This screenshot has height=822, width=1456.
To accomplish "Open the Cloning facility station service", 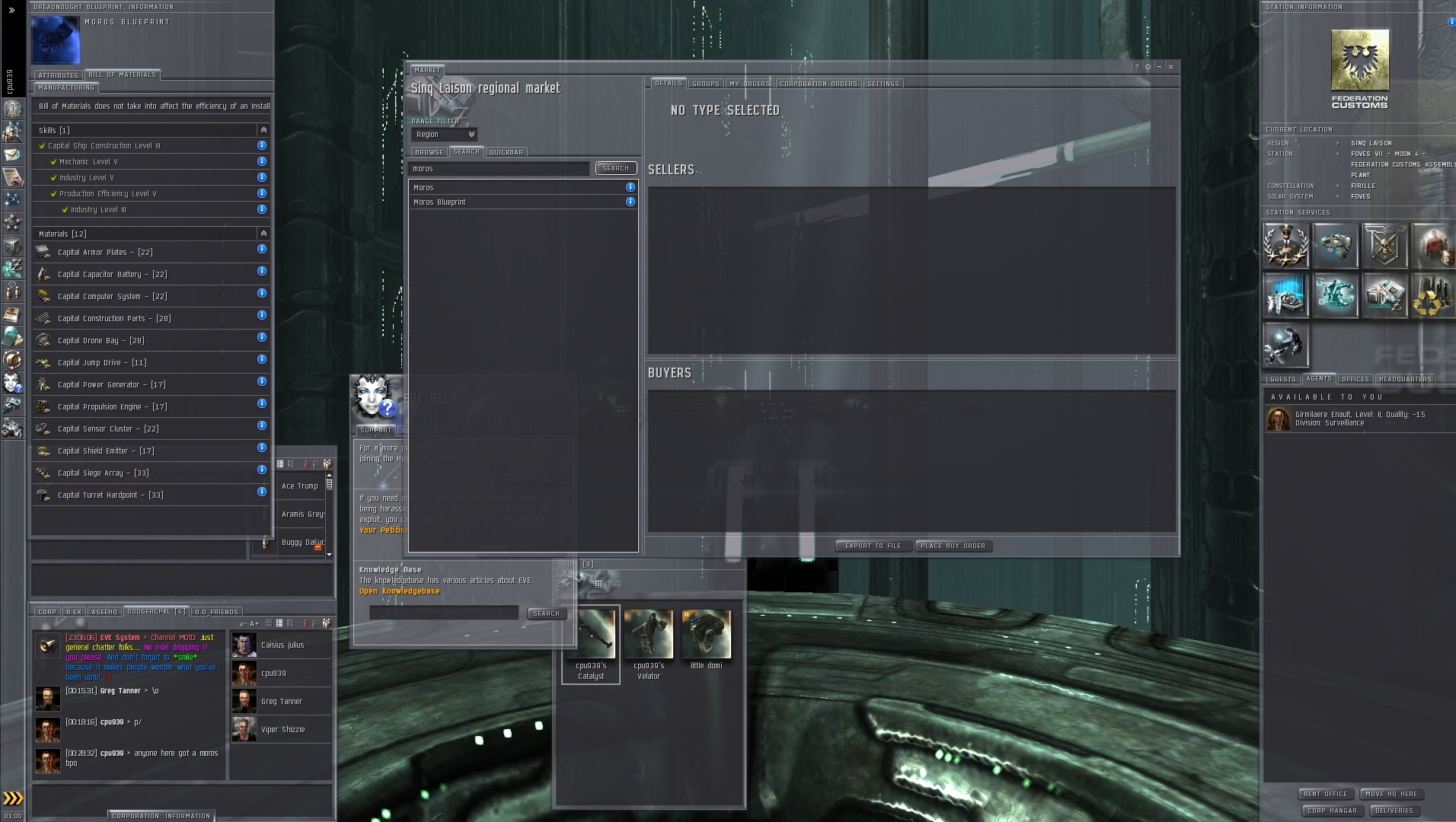I will point(1336,295).
